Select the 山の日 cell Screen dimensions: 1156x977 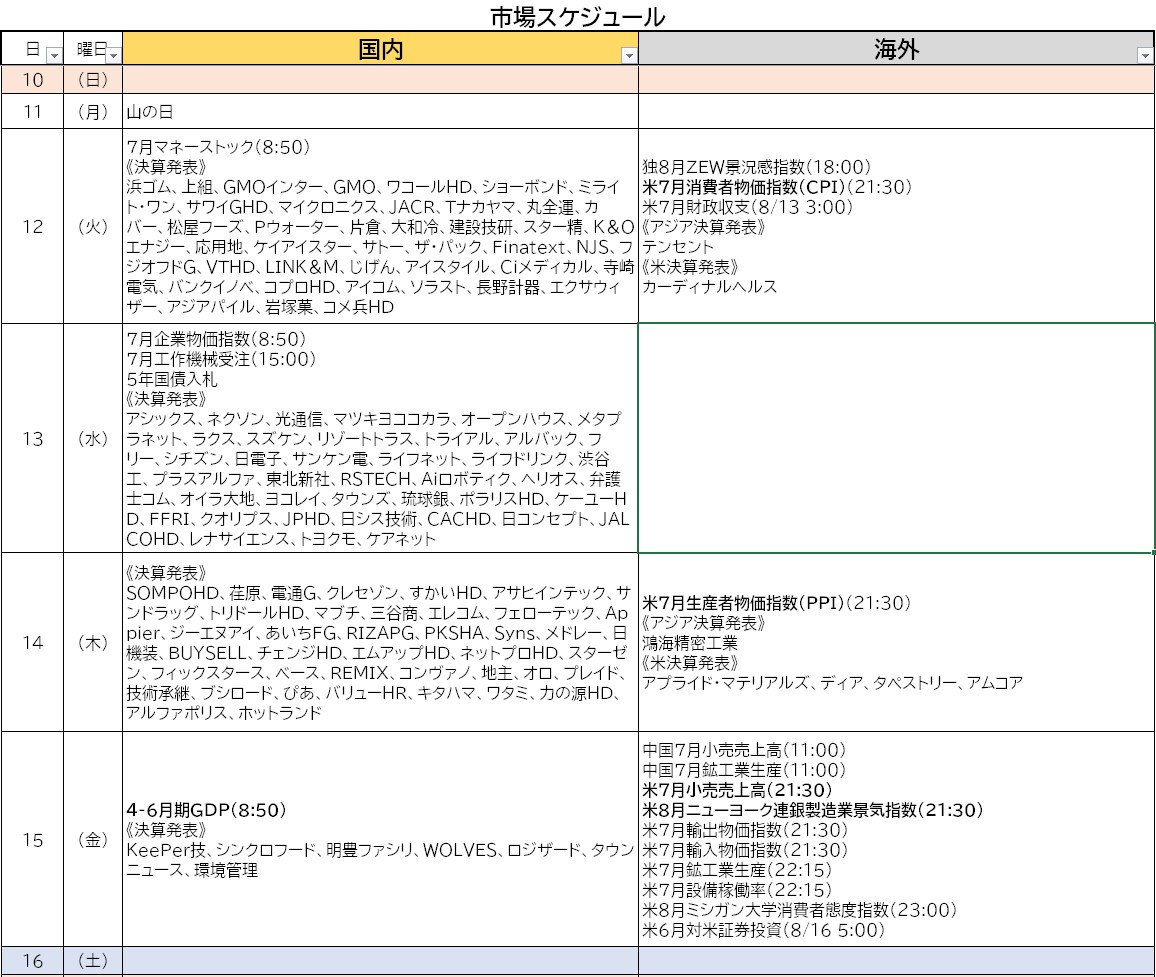pos(380,111)
